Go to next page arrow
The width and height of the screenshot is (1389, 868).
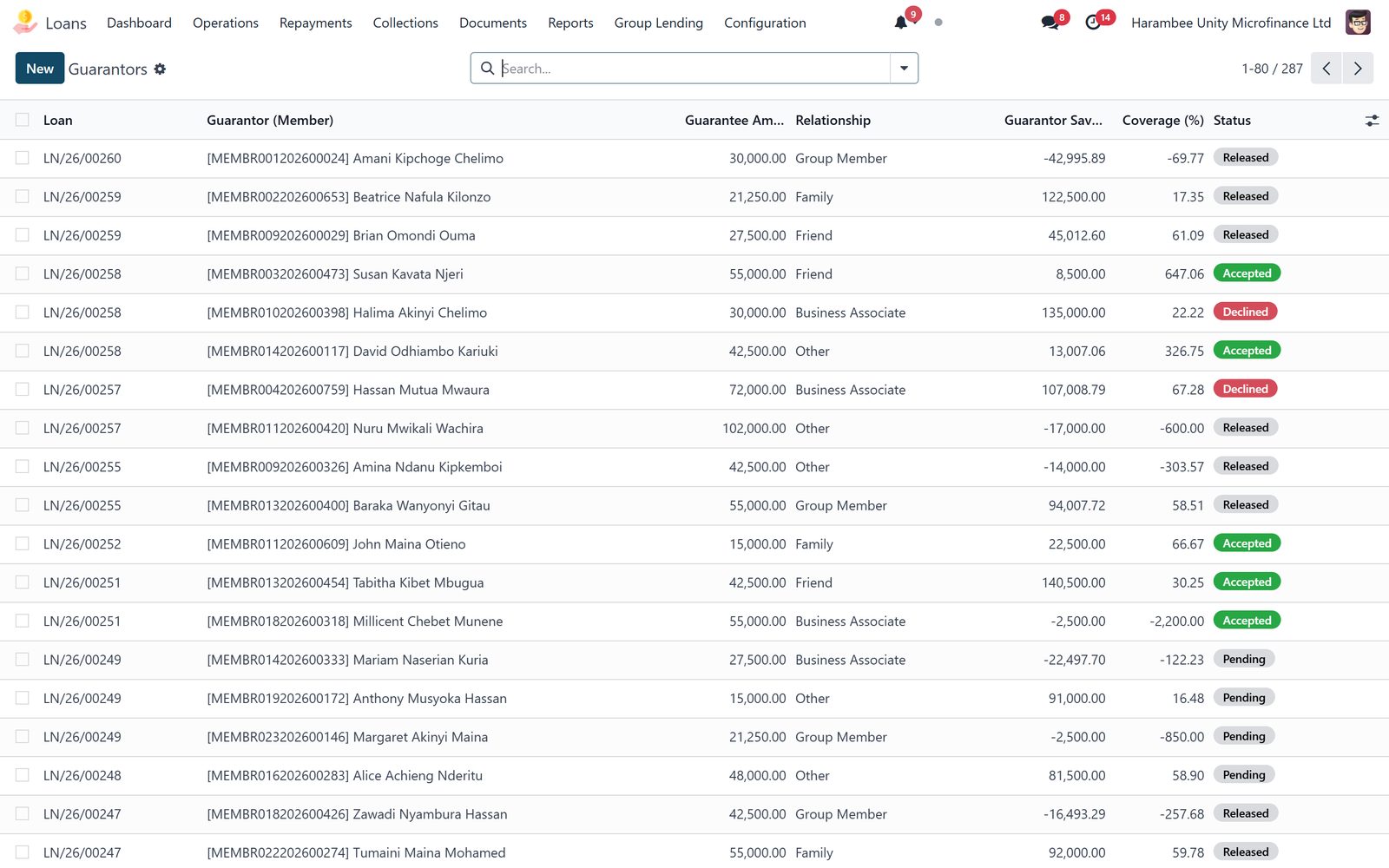pos(1358,69)
